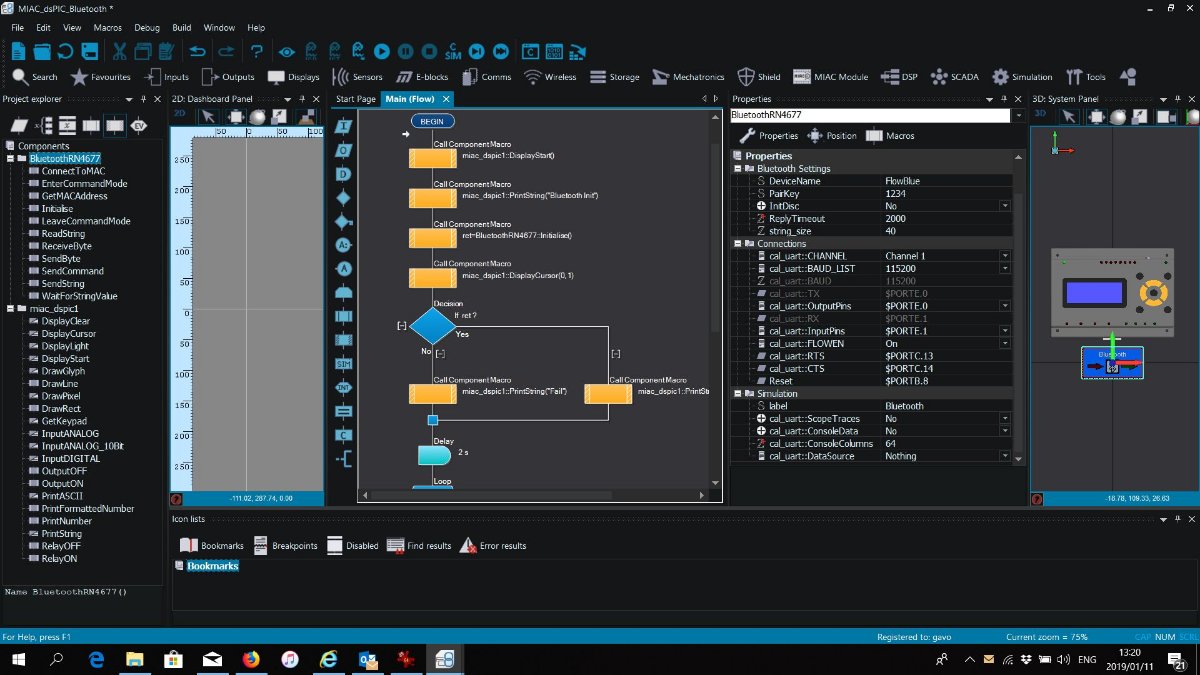The width and height of the screenshot is (1200, 675).
Task: Open the component selector dropdown in Properties
Action: pos(1019,115)
